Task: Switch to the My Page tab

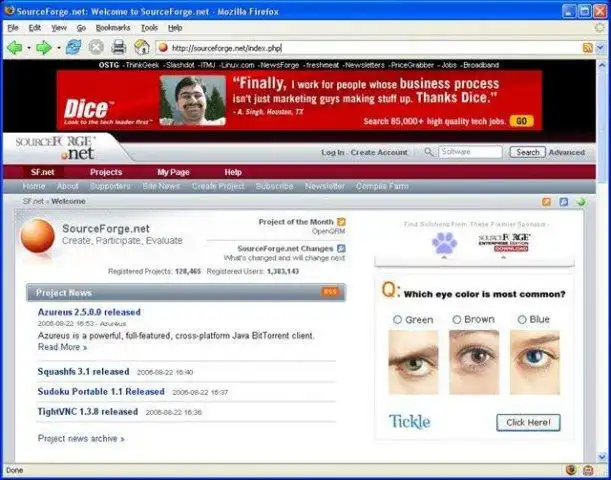Action: coord(173,172)
